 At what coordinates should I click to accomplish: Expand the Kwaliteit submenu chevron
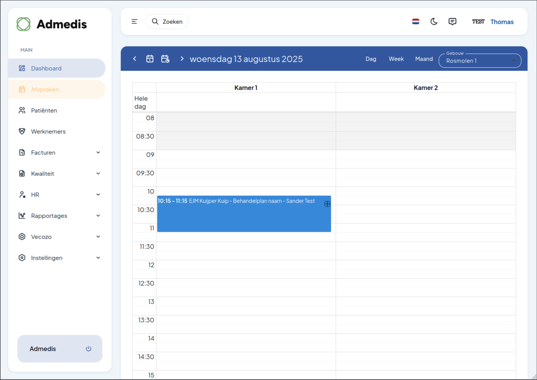(98, 174)
